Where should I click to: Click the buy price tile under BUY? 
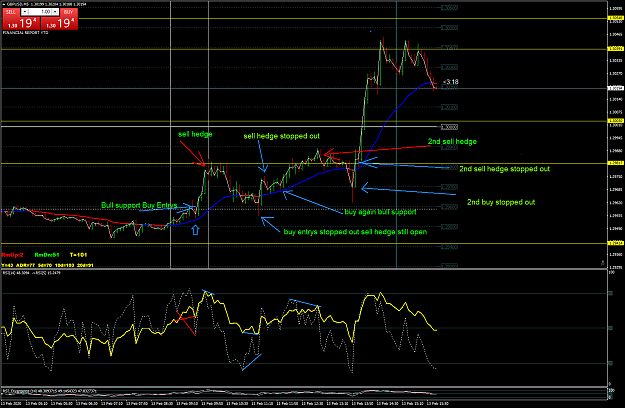59,23
